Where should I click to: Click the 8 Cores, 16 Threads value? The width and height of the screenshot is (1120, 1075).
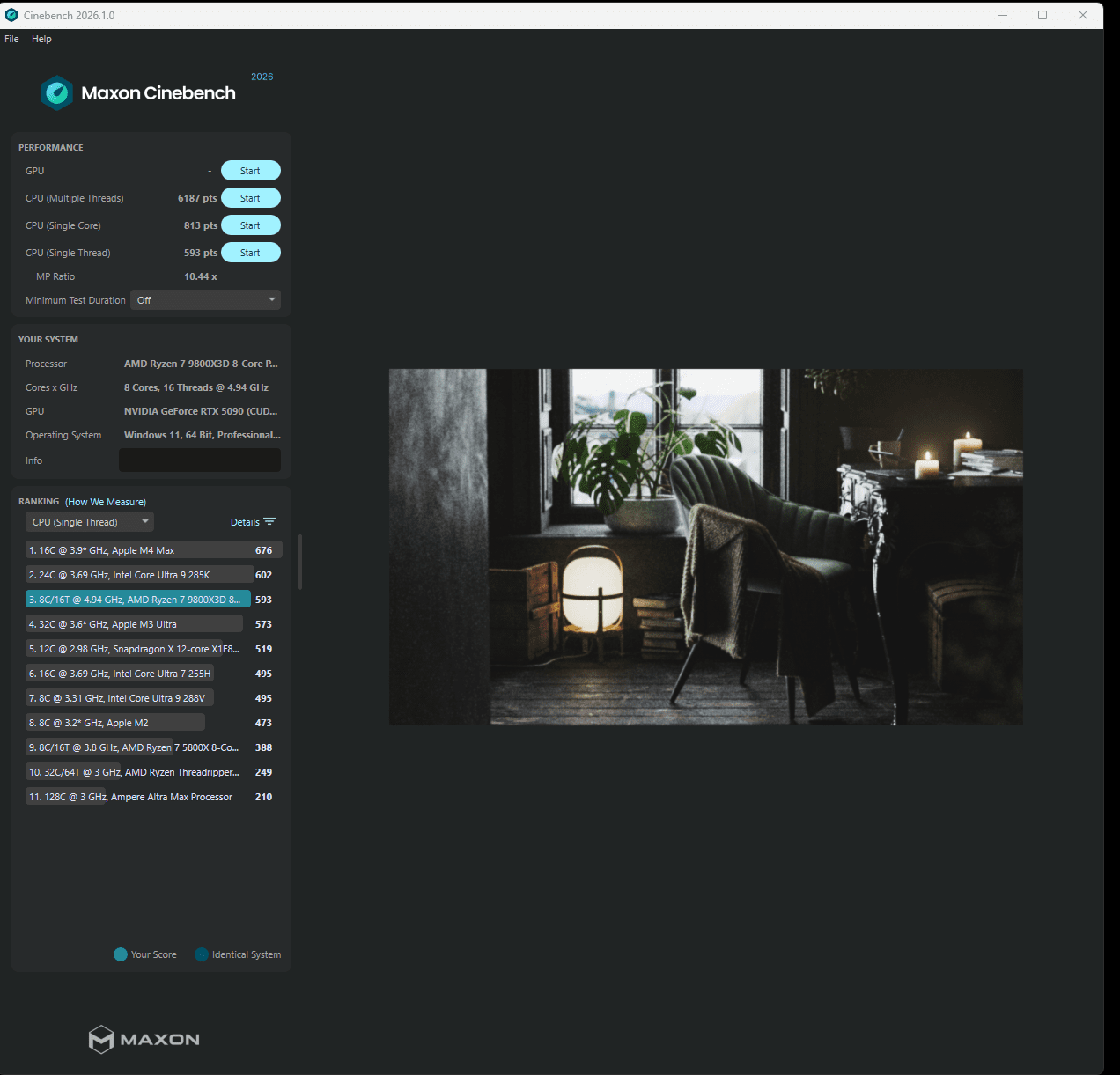[x=196, y=387]
